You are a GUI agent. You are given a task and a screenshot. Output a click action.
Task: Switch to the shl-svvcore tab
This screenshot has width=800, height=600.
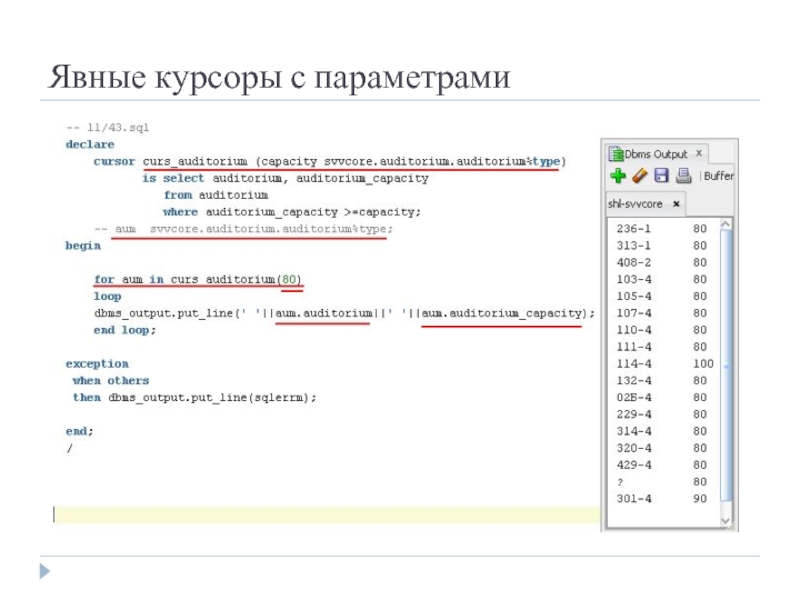pos(636,204)
